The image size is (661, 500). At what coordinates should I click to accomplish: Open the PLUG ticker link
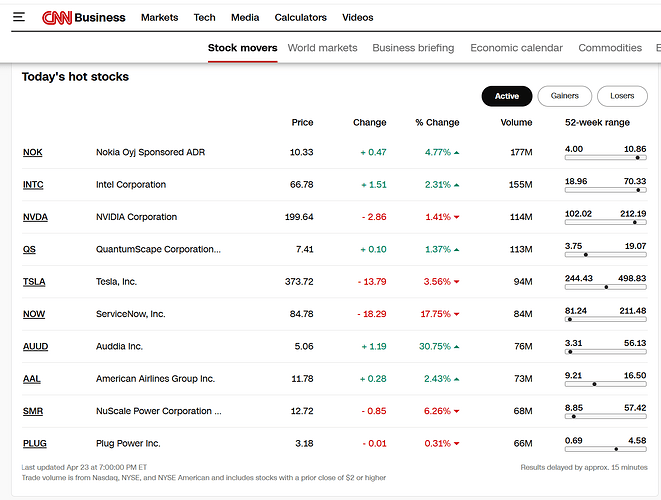35,444
